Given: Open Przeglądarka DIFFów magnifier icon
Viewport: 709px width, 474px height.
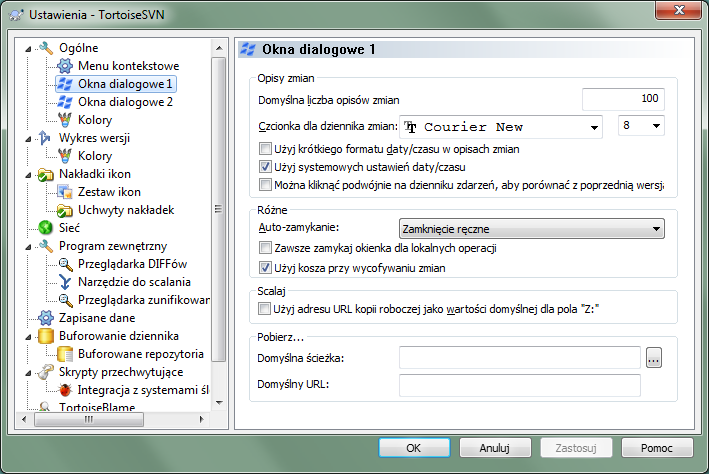Looking at the screenshot, I should pos(65,264).
